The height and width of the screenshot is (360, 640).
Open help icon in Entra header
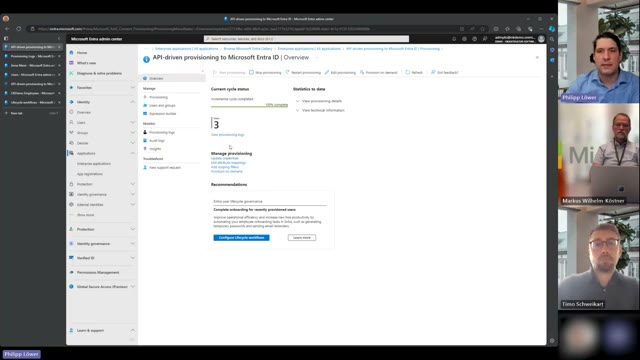474,39
